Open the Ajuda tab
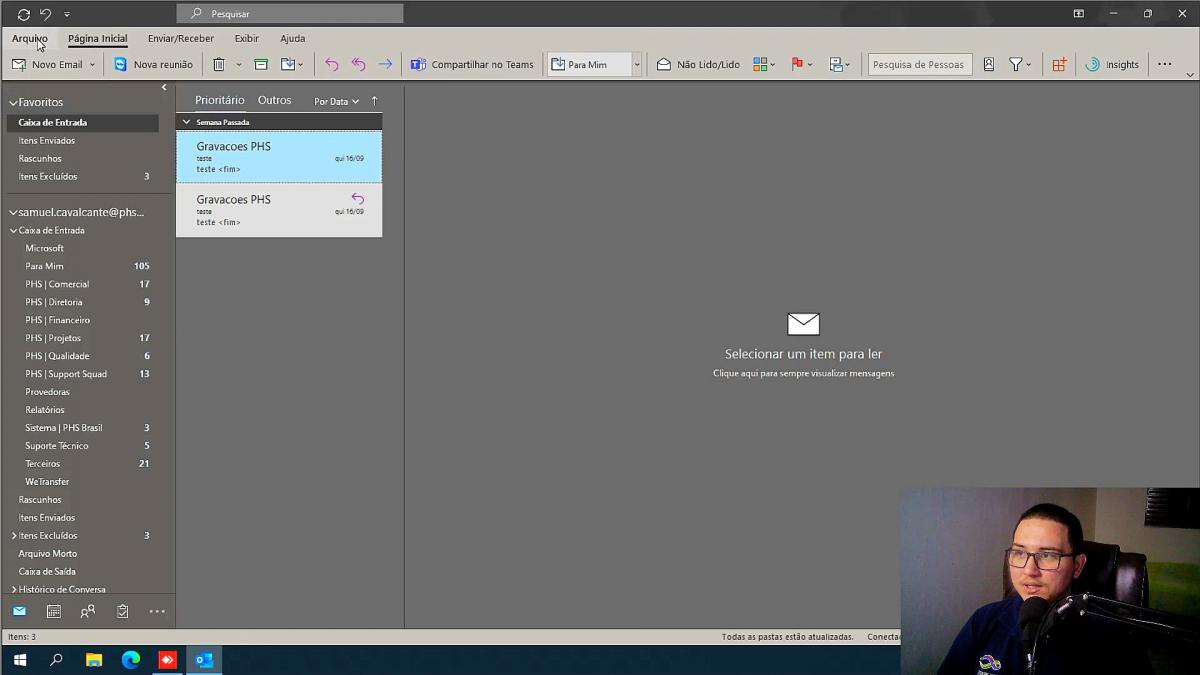Image resolution: width=1200 pixels, height=675 pixels. click(292, 38)
